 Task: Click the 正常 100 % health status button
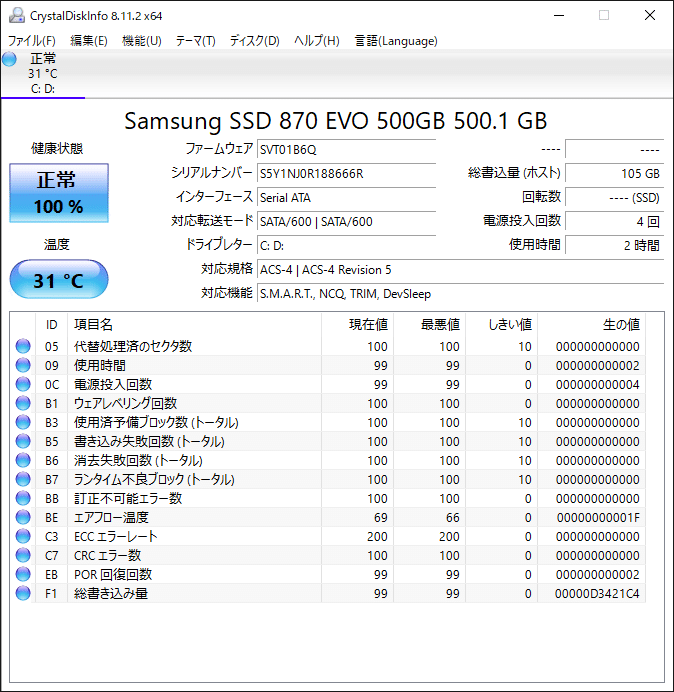tap(59, 193)
